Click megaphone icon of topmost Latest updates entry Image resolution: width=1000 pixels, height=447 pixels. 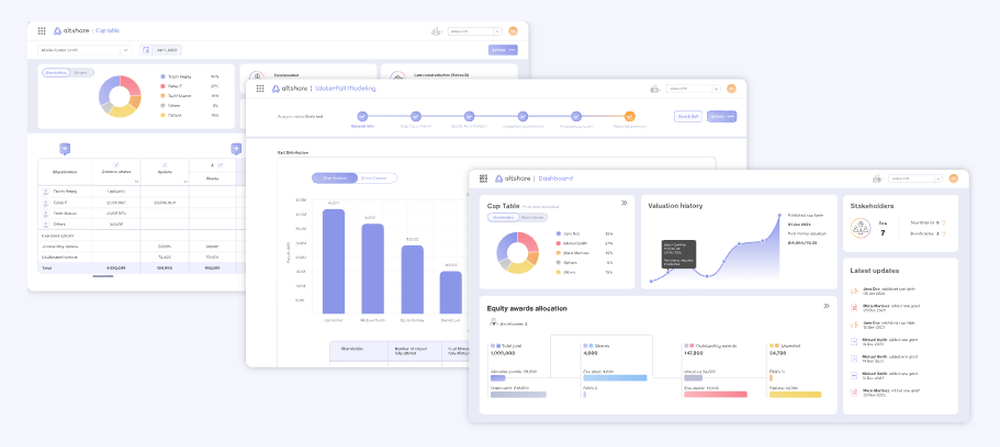click(855, 291)
